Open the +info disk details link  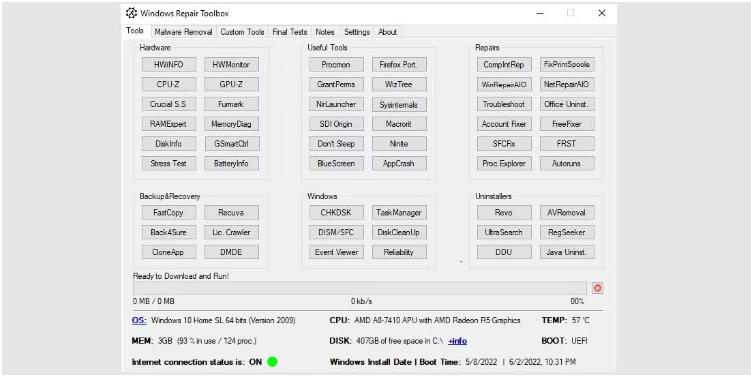457,341
